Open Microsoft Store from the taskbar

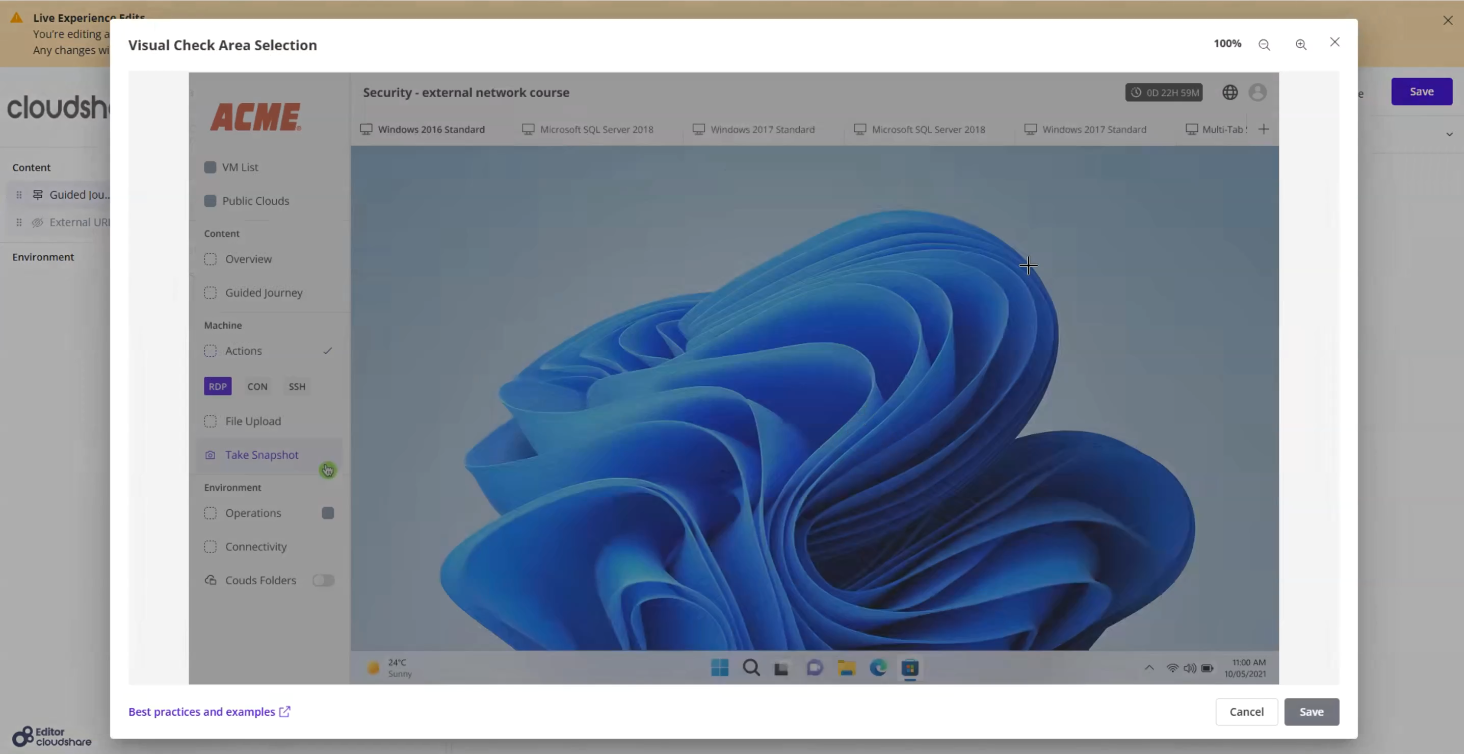[910, 668]
